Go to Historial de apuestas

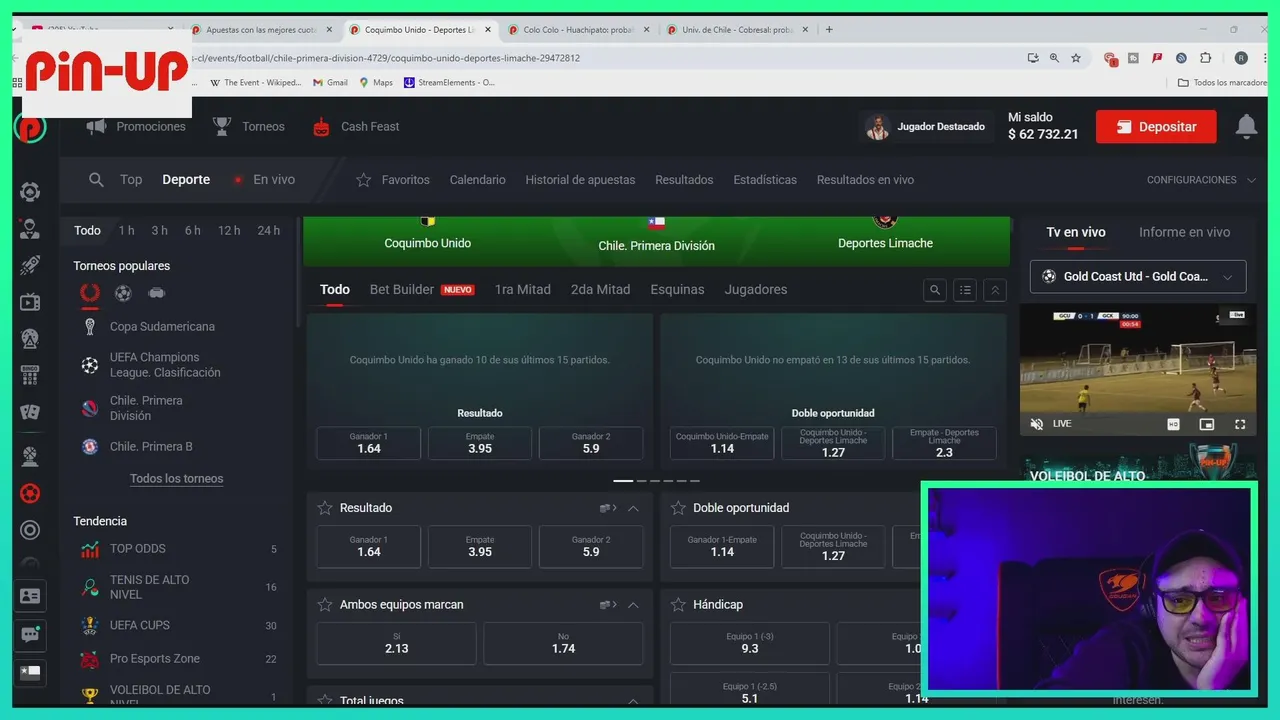tap(580, 180)
